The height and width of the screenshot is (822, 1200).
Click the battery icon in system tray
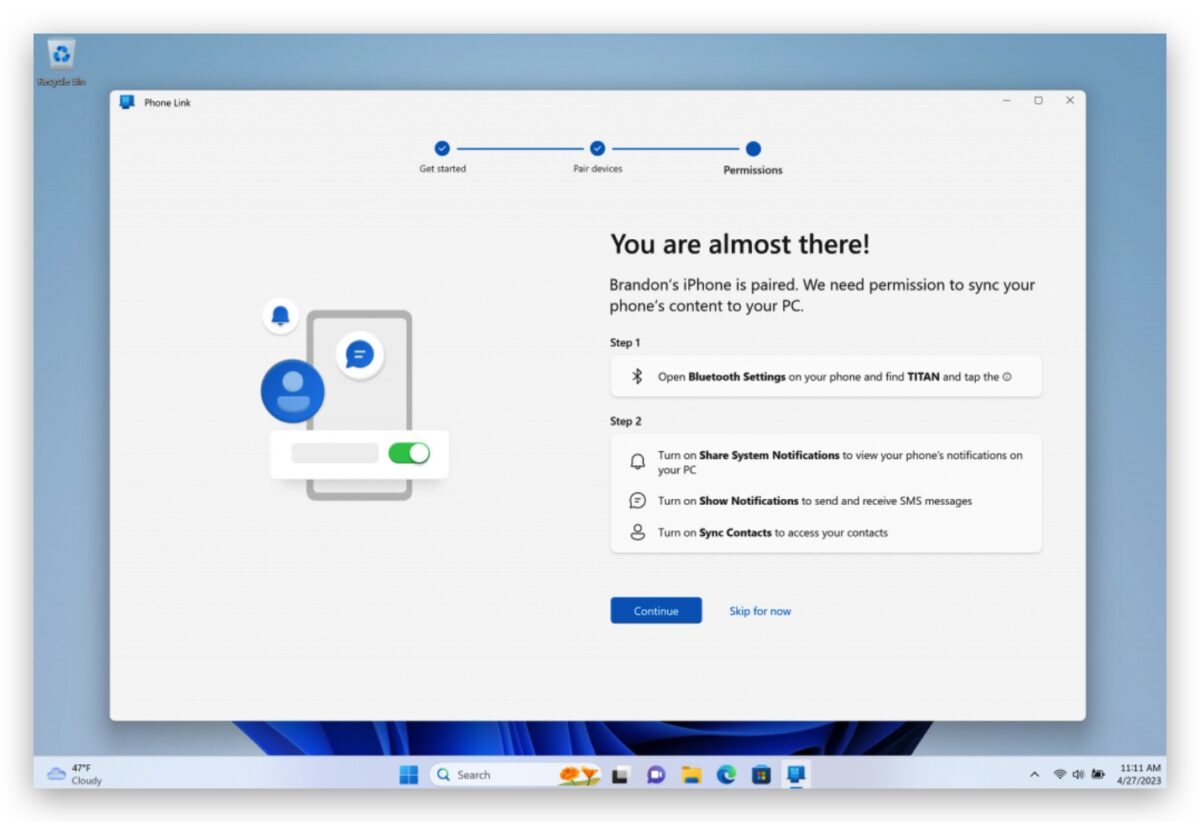(x=1098, y=774)
